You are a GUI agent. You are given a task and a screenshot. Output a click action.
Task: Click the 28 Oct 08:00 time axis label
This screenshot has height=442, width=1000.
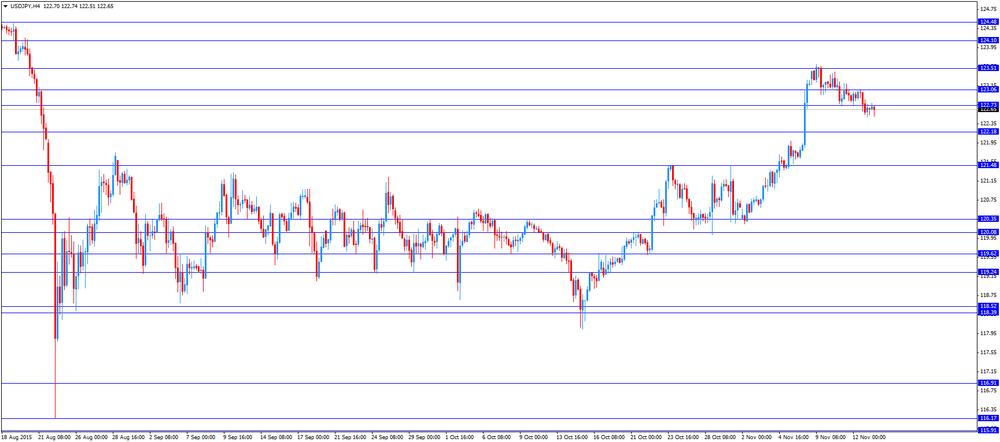click(x=721, y=438)
